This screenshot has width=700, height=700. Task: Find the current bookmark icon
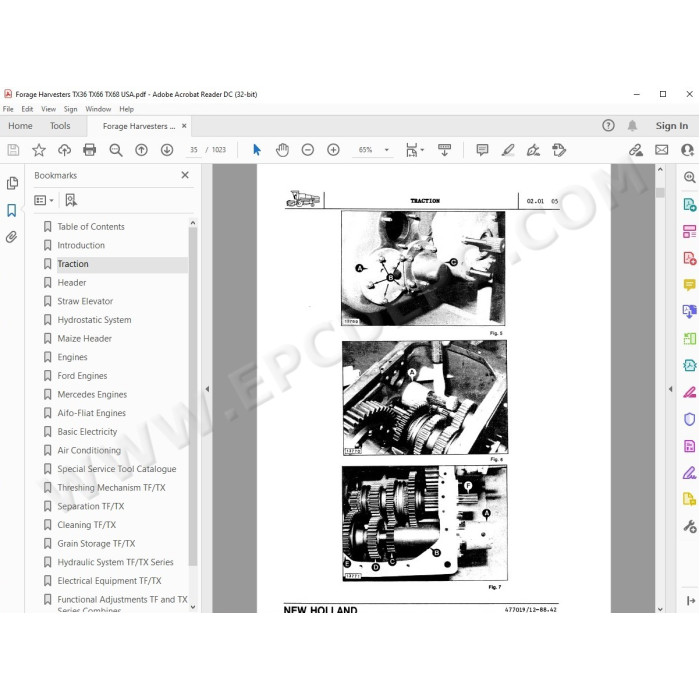pos(71,200)
